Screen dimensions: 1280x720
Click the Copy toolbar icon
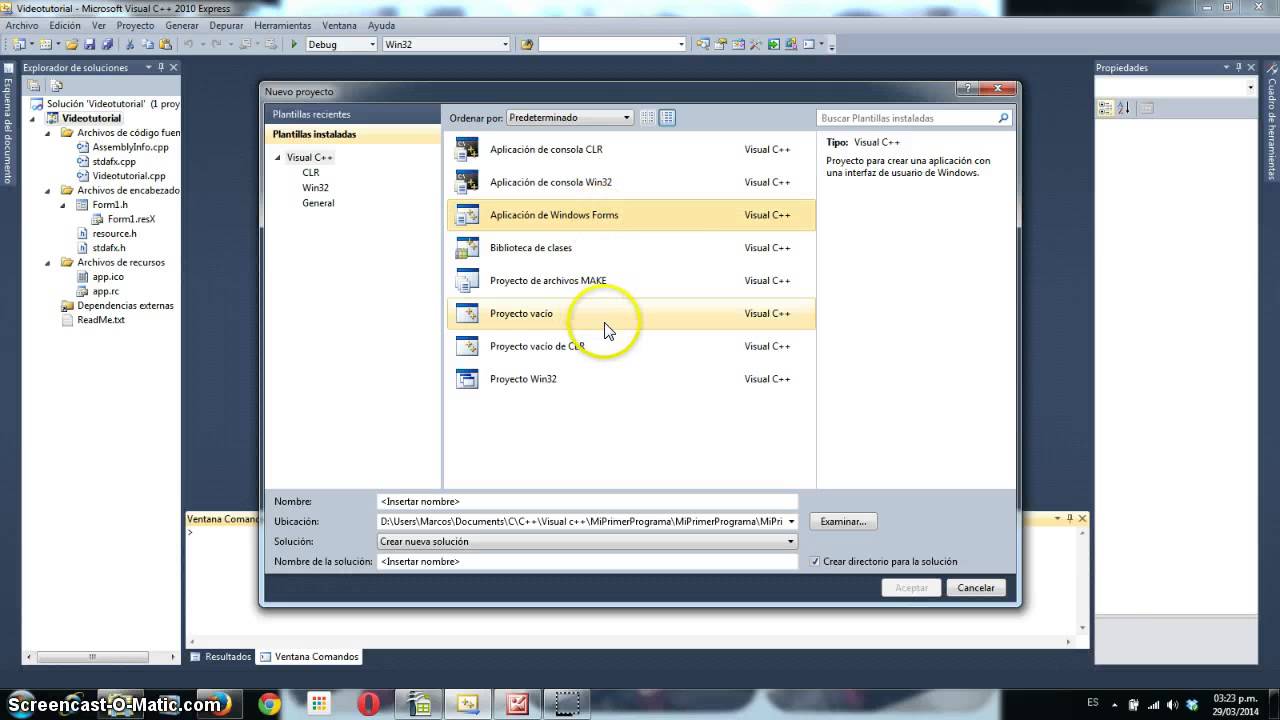(x=147, y=44)
